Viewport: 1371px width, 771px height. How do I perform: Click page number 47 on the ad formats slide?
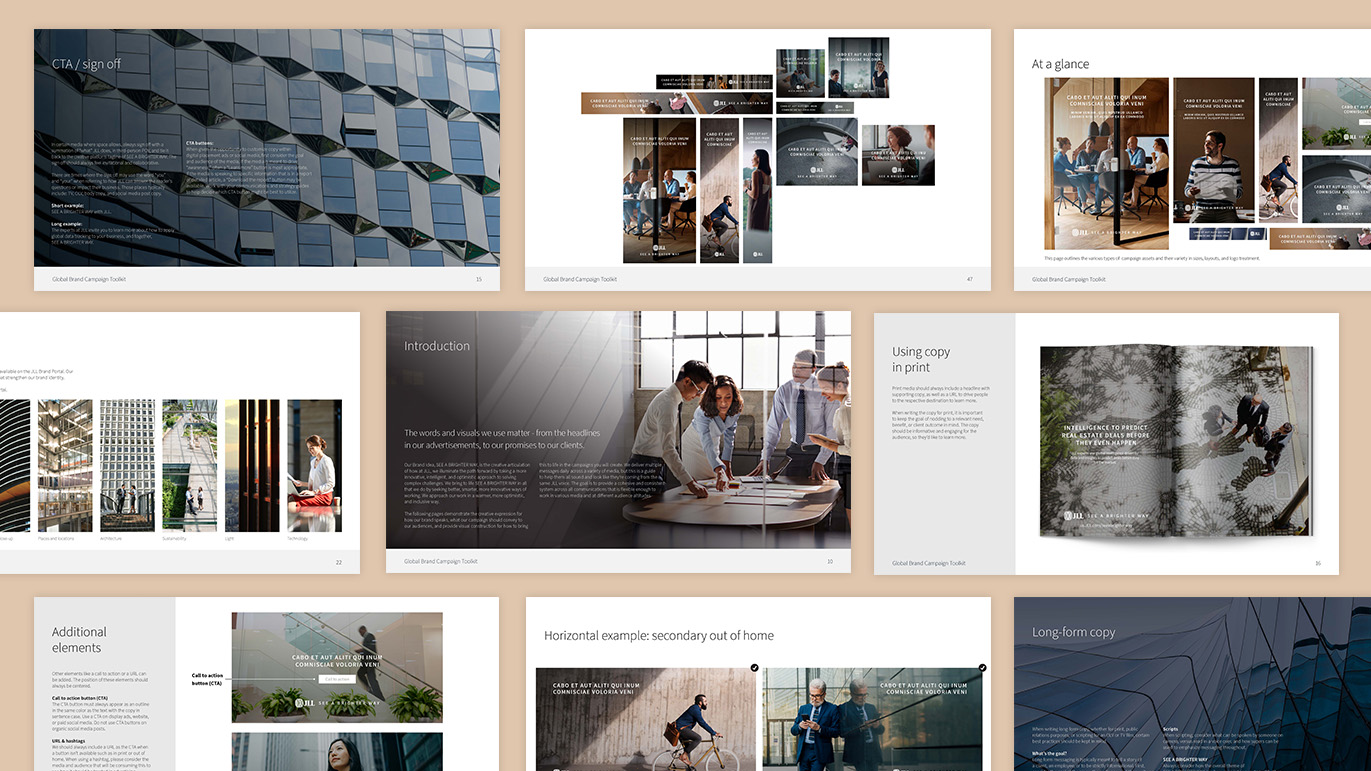pos(970,279)
